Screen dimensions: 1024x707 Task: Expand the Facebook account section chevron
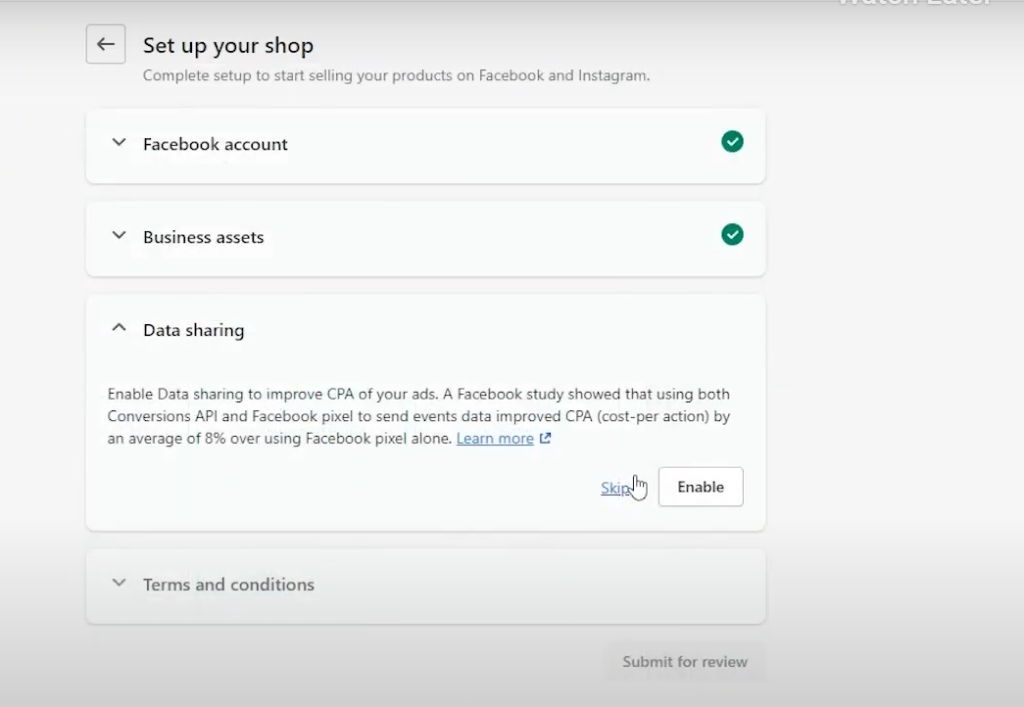[x=119, y=143]
